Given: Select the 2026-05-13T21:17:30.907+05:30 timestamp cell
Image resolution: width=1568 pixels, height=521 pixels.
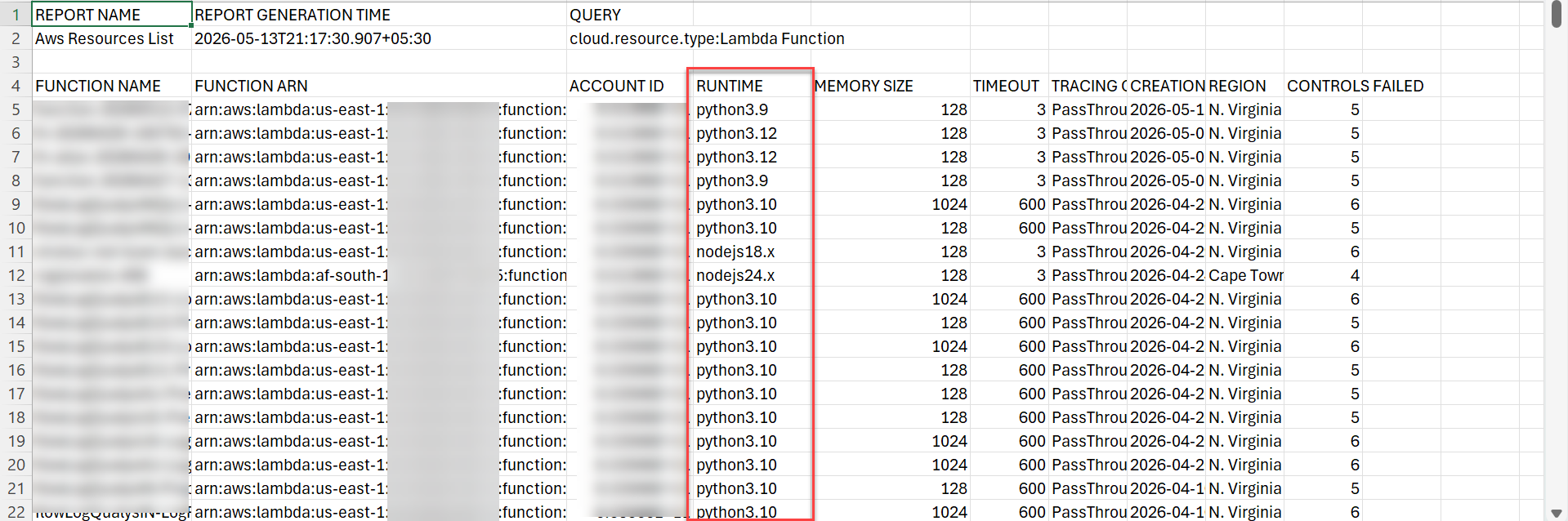Looking at the screenshot, I should pos(379,38).
